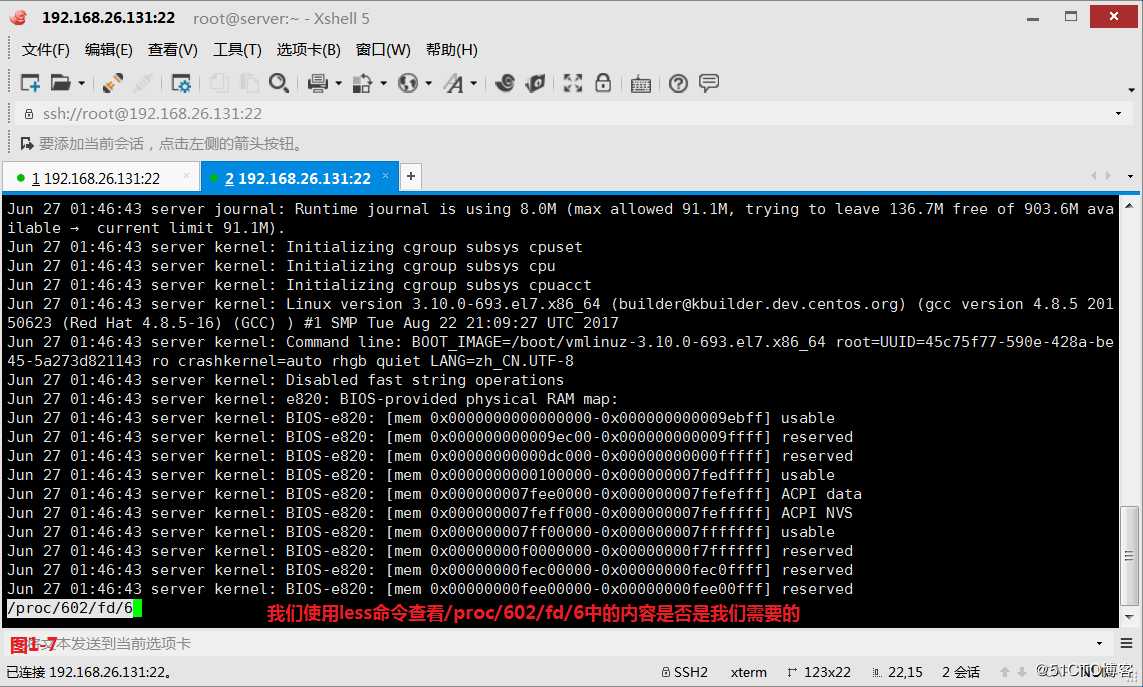Maximize the Xshell window

(1070, 17)
